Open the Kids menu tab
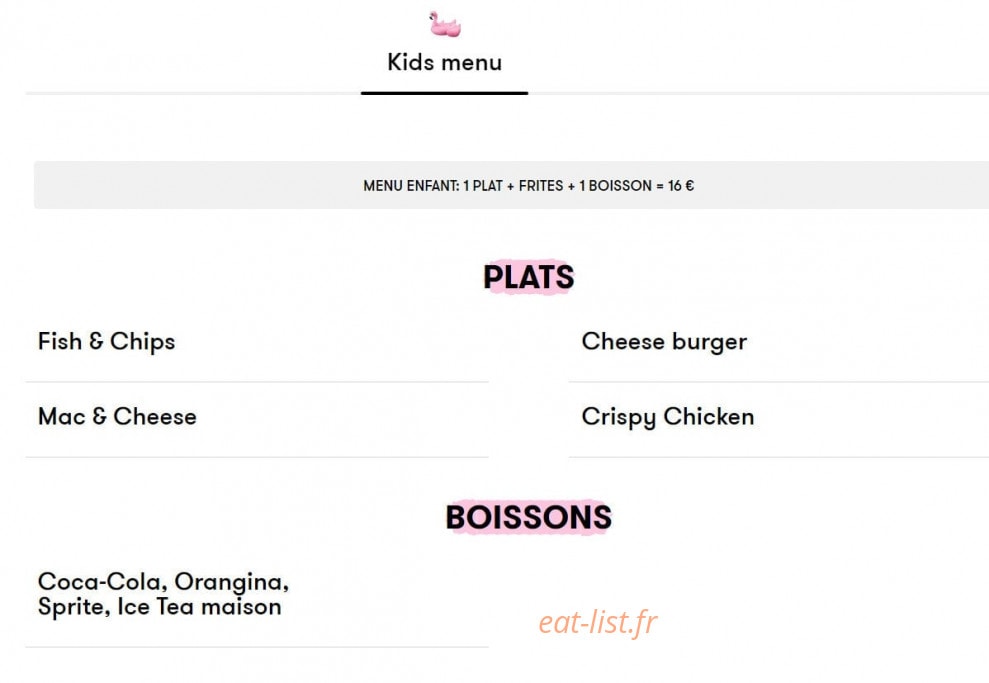The width and height of the screenshot is (989, 683). pyautogui.click(x=445, y=62)
